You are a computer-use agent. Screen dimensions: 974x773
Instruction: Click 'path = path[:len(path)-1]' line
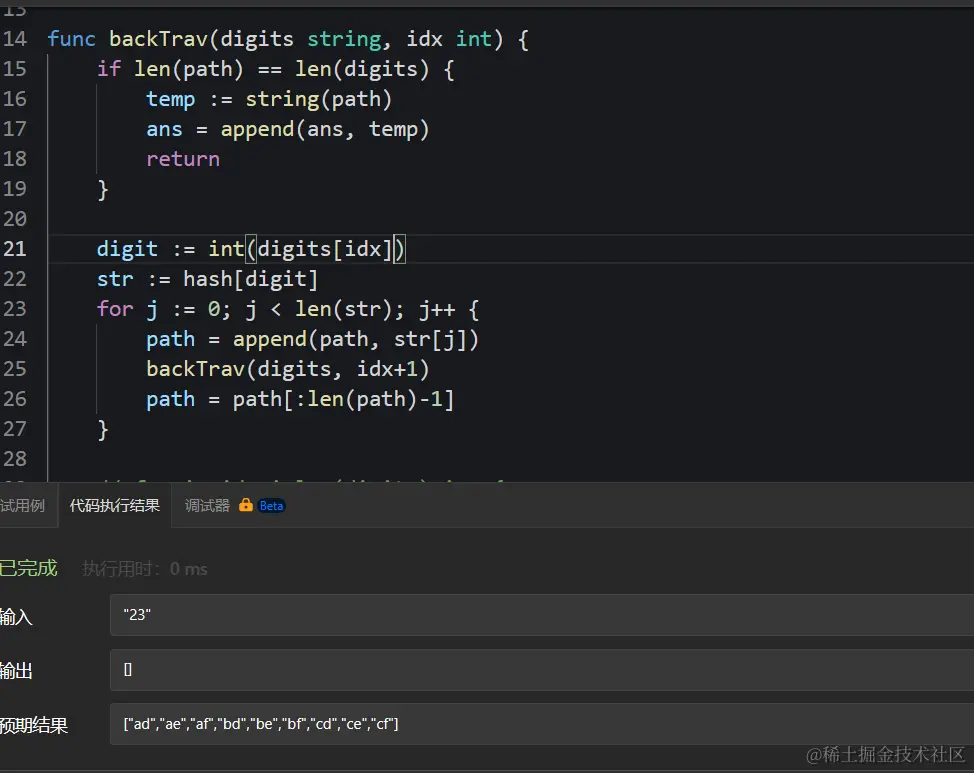click(x=300, y=399)
